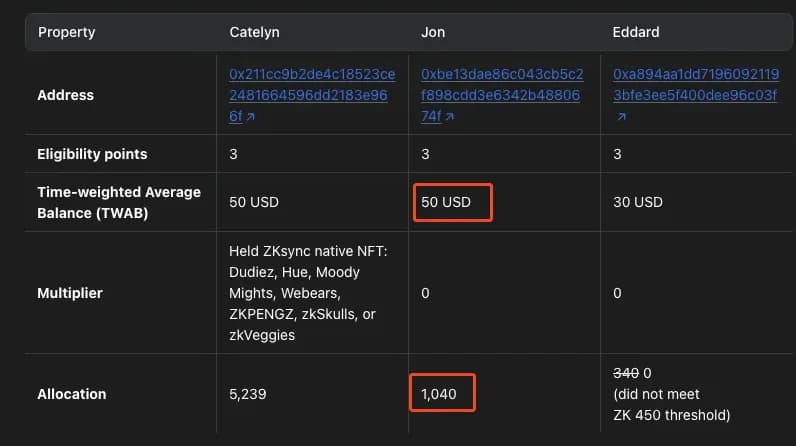This screenshot has width=796, height=446.
Task: Click Catelyn's 5,239 allocation value
Action: point(248,394)
